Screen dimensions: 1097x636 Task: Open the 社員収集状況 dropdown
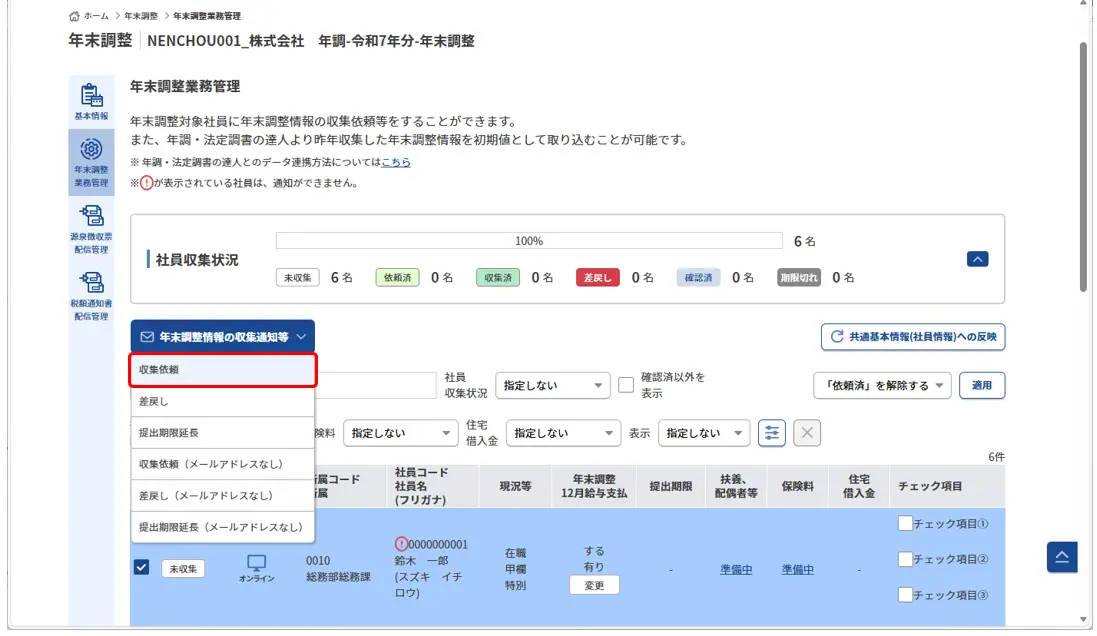pos(552,385)
